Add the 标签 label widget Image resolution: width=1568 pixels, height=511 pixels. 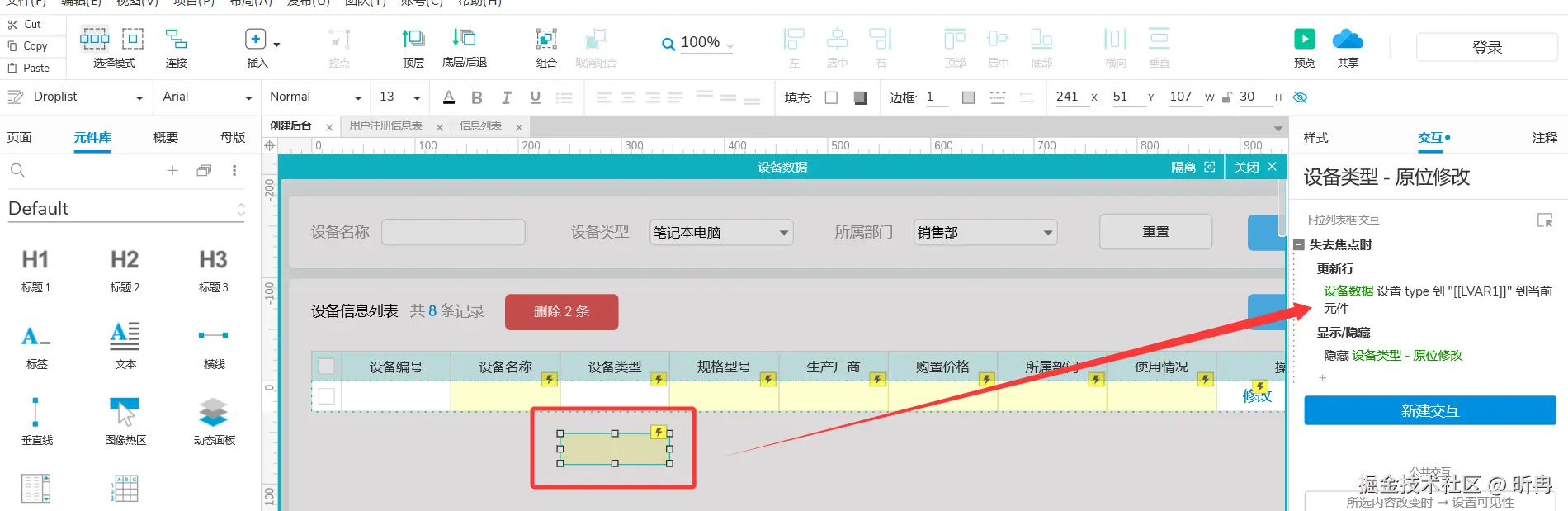[36, 346]
